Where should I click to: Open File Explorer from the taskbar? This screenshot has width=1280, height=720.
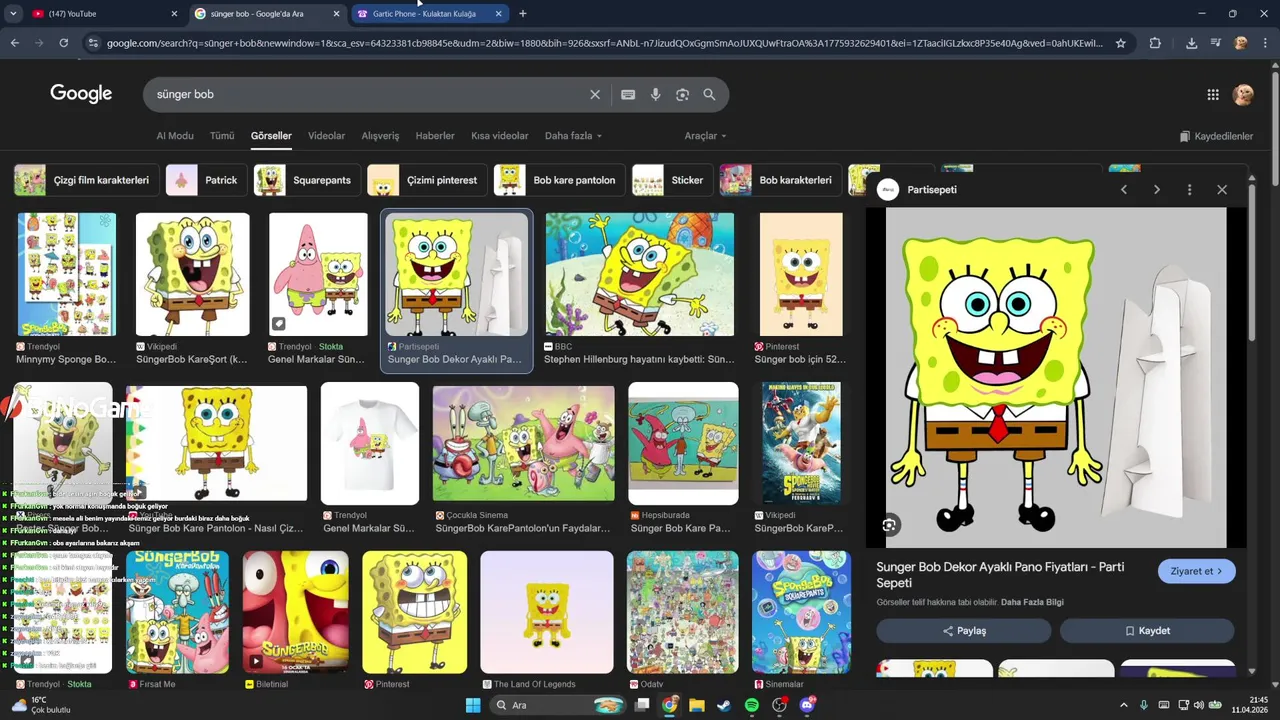(697, 705)
